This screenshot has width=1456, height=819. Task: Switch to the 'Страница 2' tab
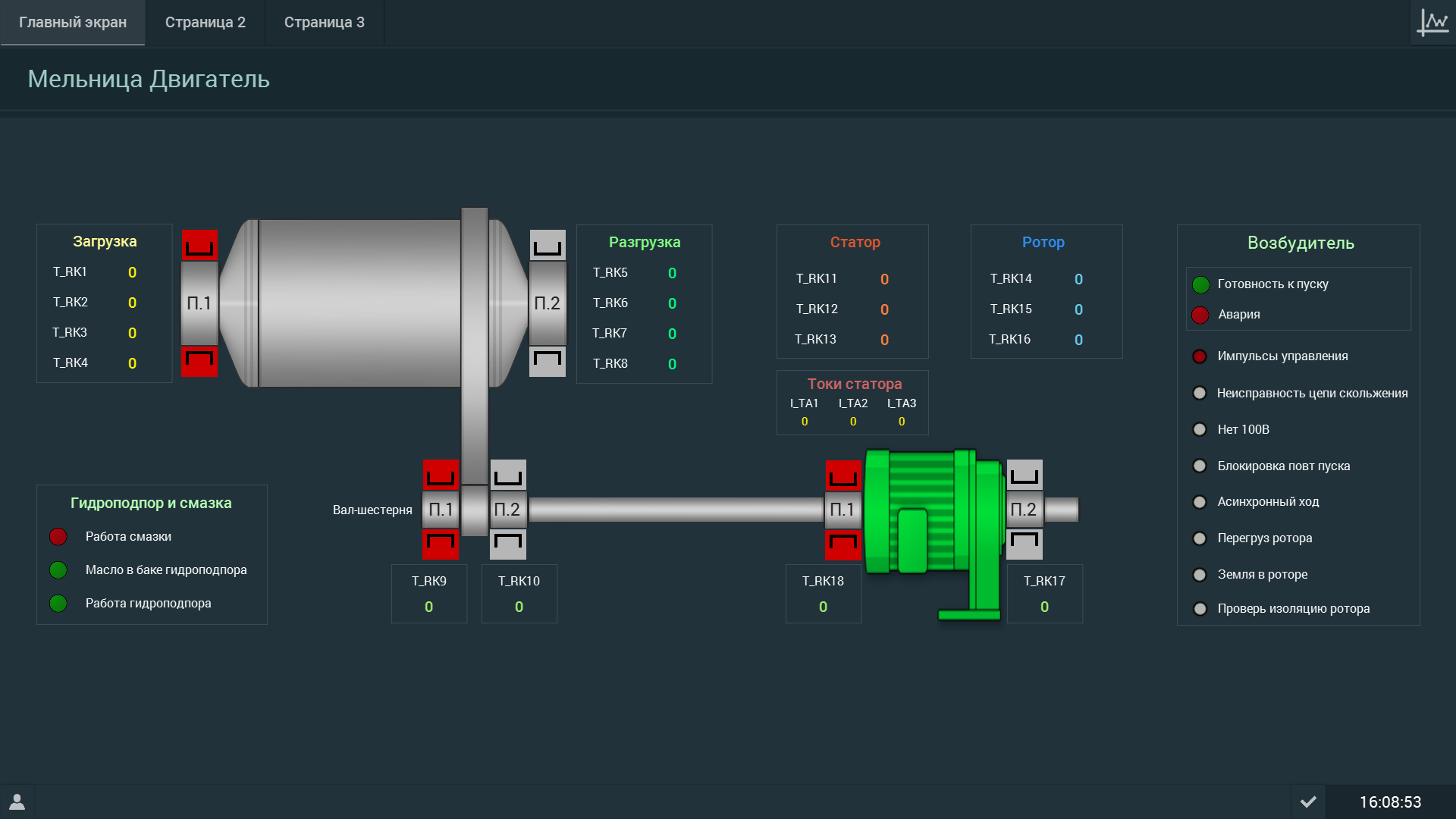[x=206, y=23]
